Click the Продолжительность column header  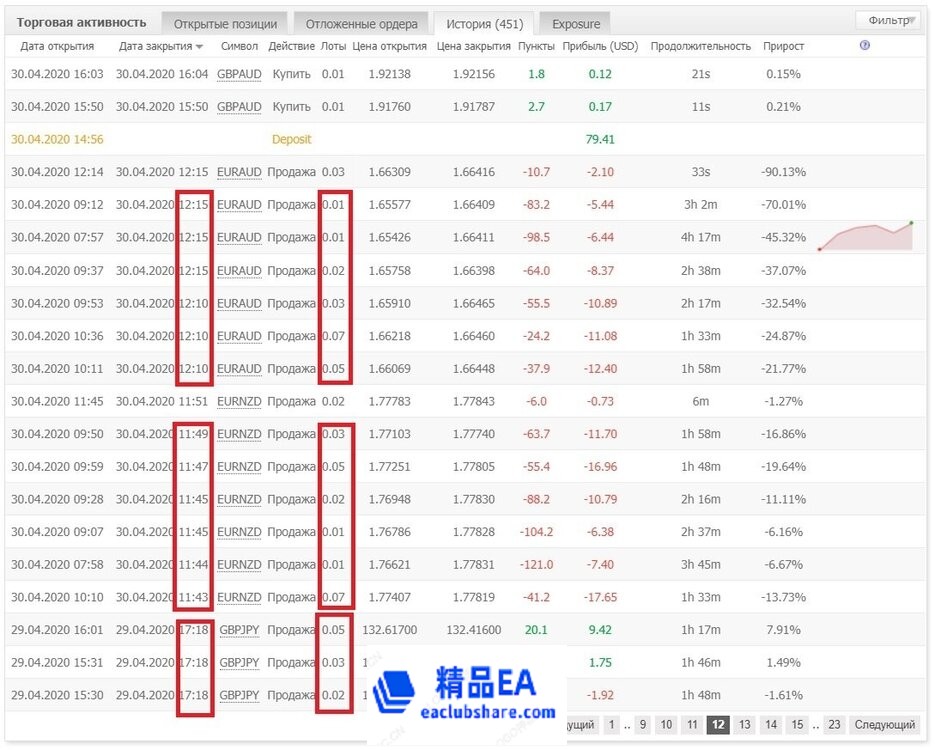pyautogui.click(x=700, y=46)
